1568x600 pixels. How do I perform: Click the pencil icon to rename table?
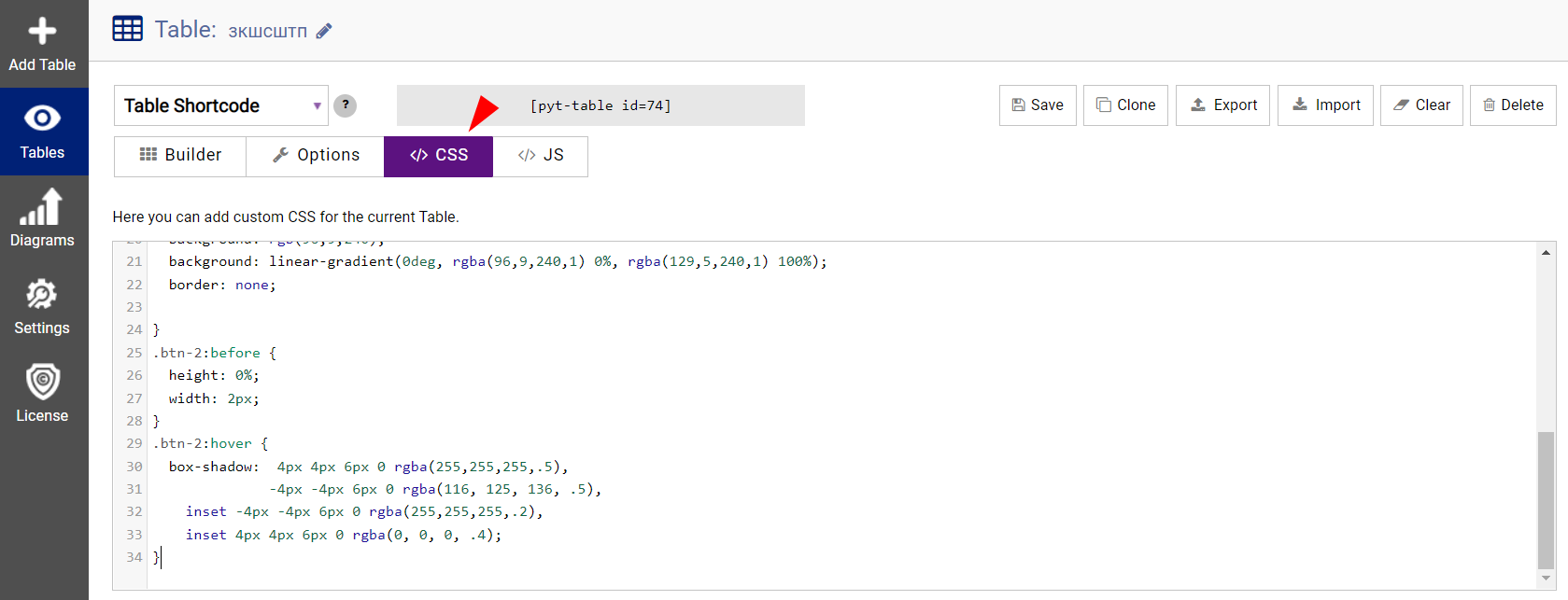click(324, 31)
